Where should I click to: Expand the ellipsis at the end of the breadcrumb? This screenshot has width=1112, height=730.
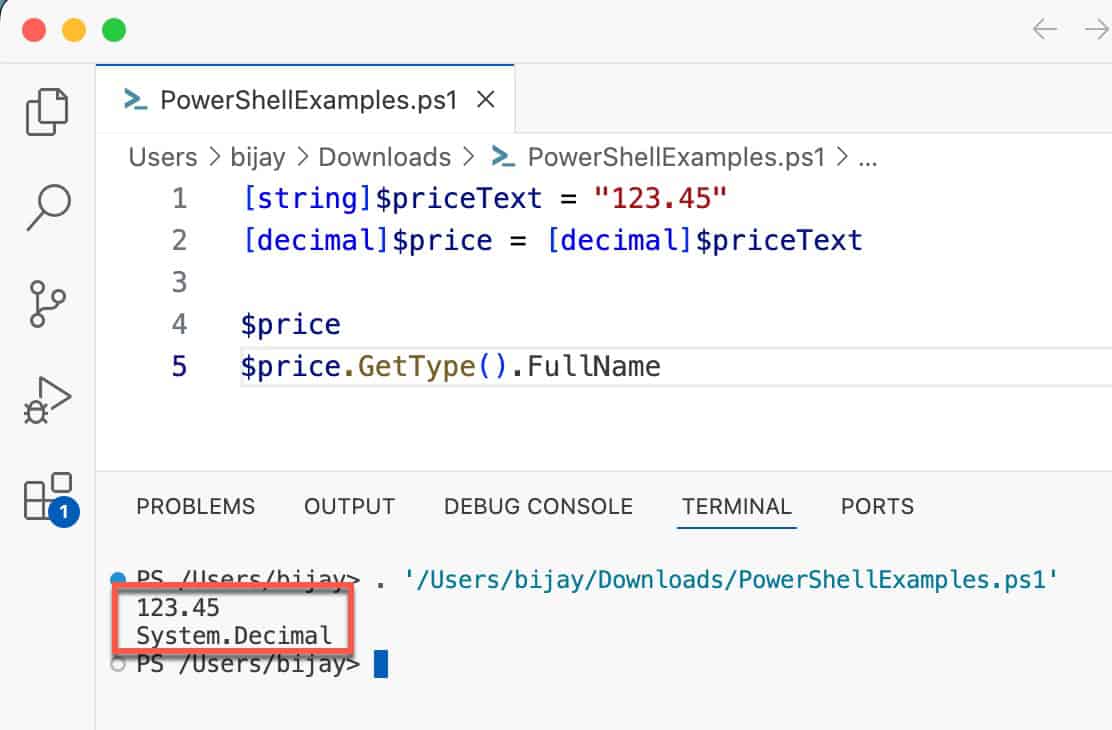868,157
